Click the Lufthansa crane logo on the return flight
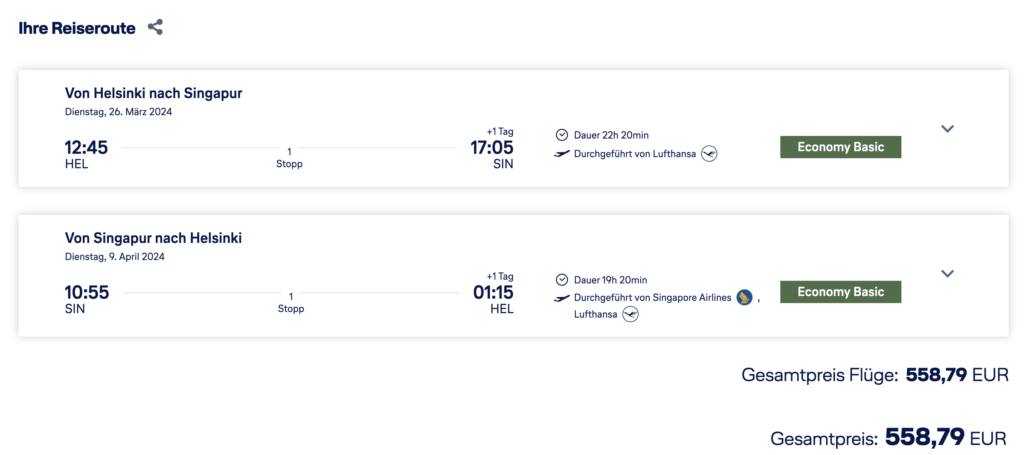Viewport: 1024px width, 455px height. point(630,314)
